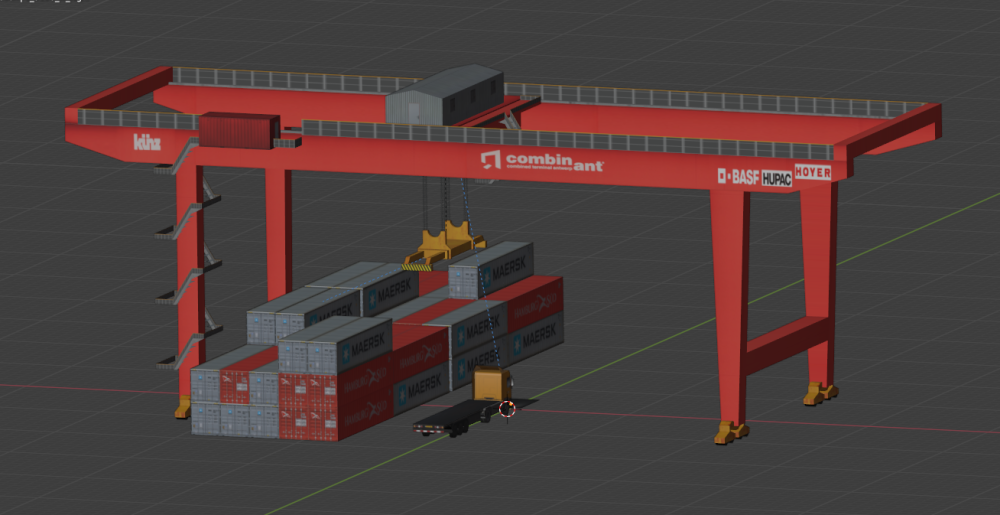Select the hoist cables above the spreader
Viewport: 1000px width, 515px height.
[443, 200]
